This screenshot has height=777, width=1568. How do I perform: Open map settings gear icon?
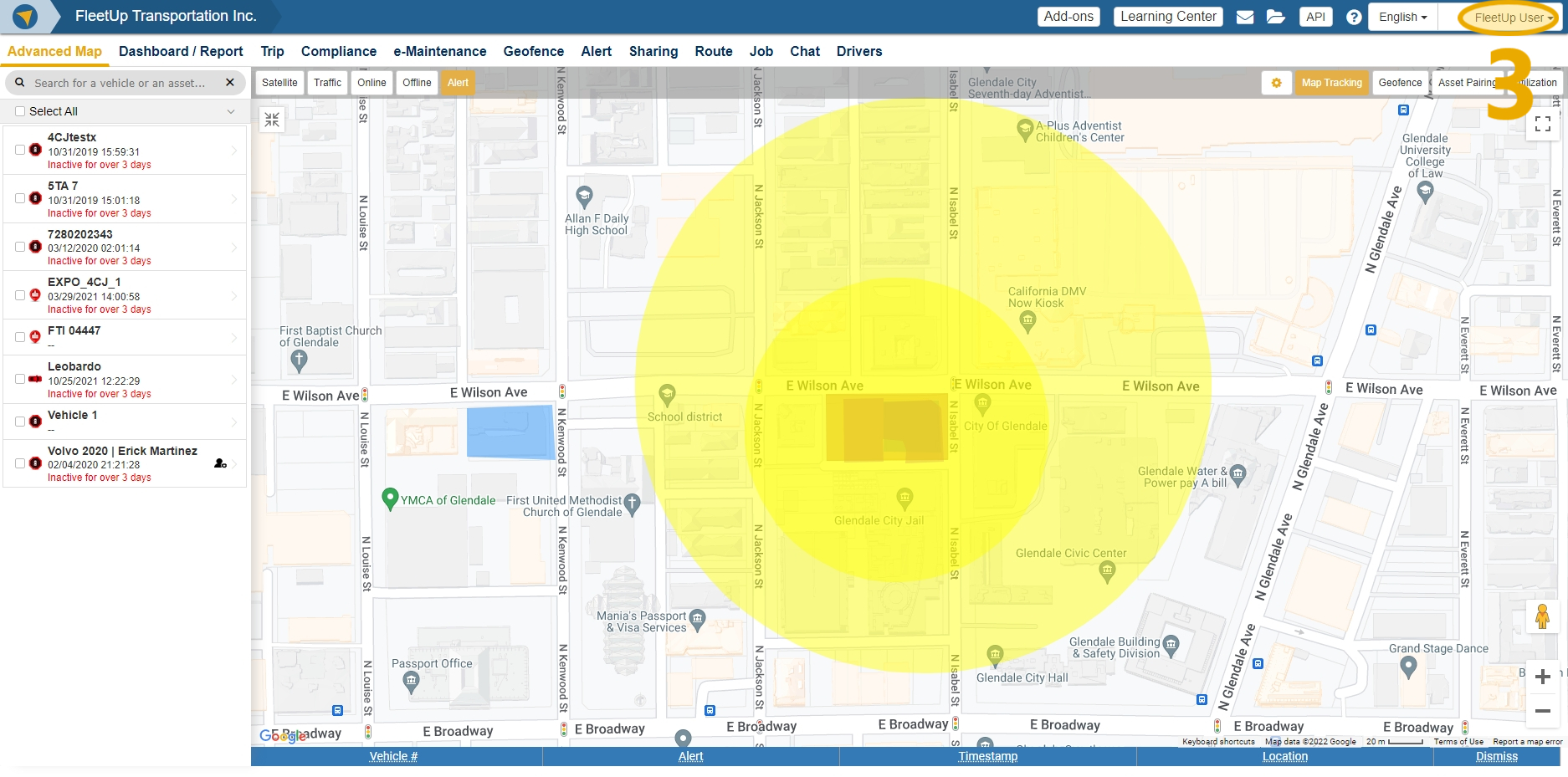(1277, 83)
